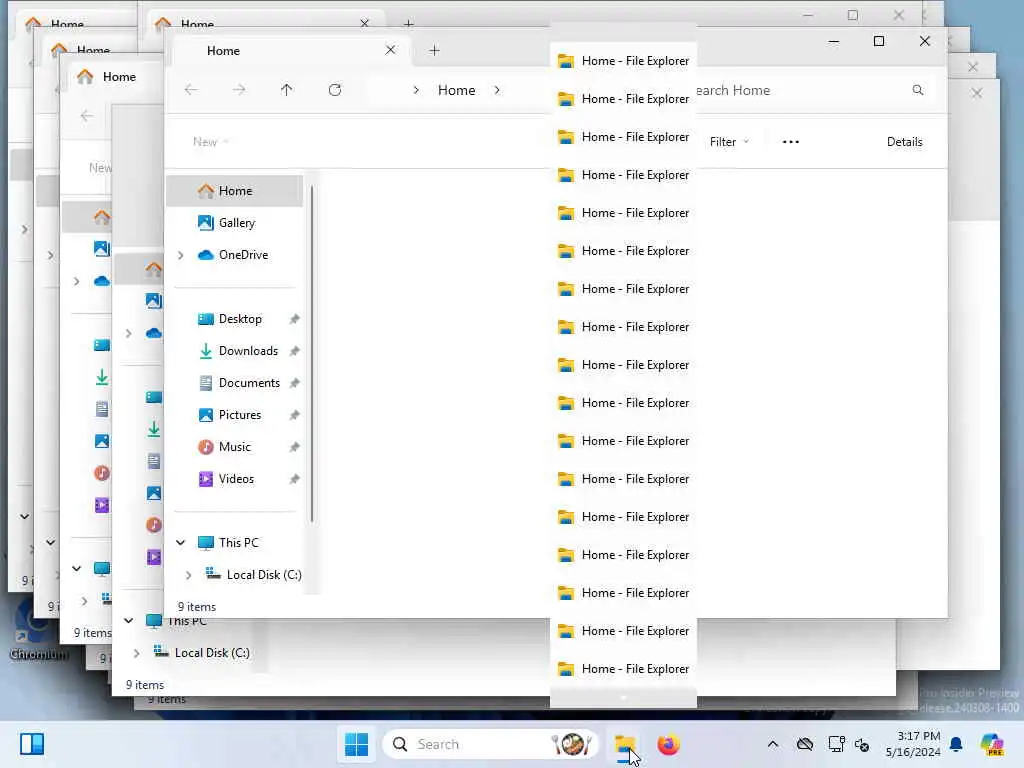This screenshot has width=1024, height=768.
Task: Go back using the front window's back arrow
Action: tap(191, 89)
